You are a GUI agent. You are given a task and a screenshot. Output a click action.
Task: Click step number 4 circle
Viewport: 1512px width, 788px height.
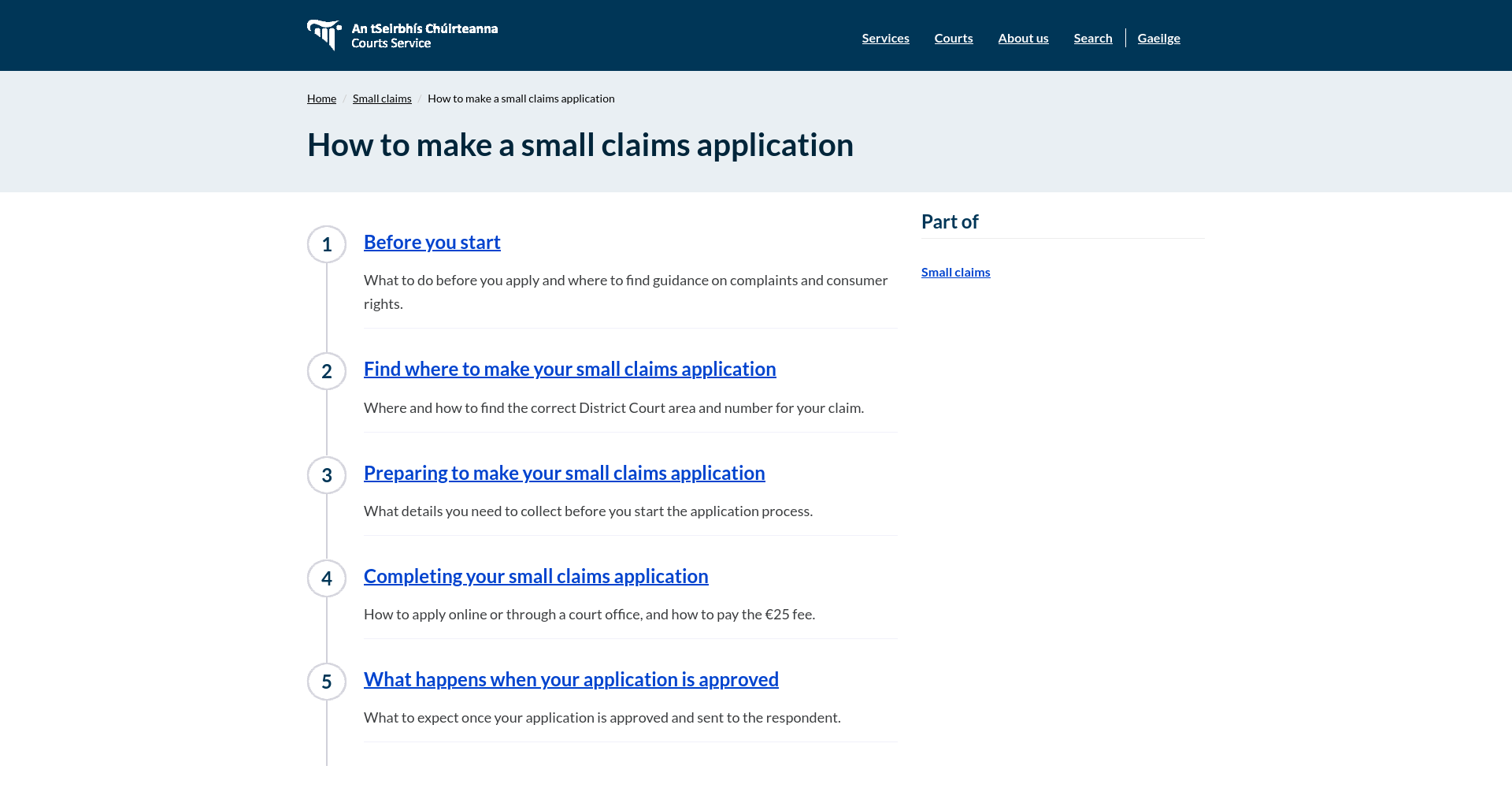(327, 578)
